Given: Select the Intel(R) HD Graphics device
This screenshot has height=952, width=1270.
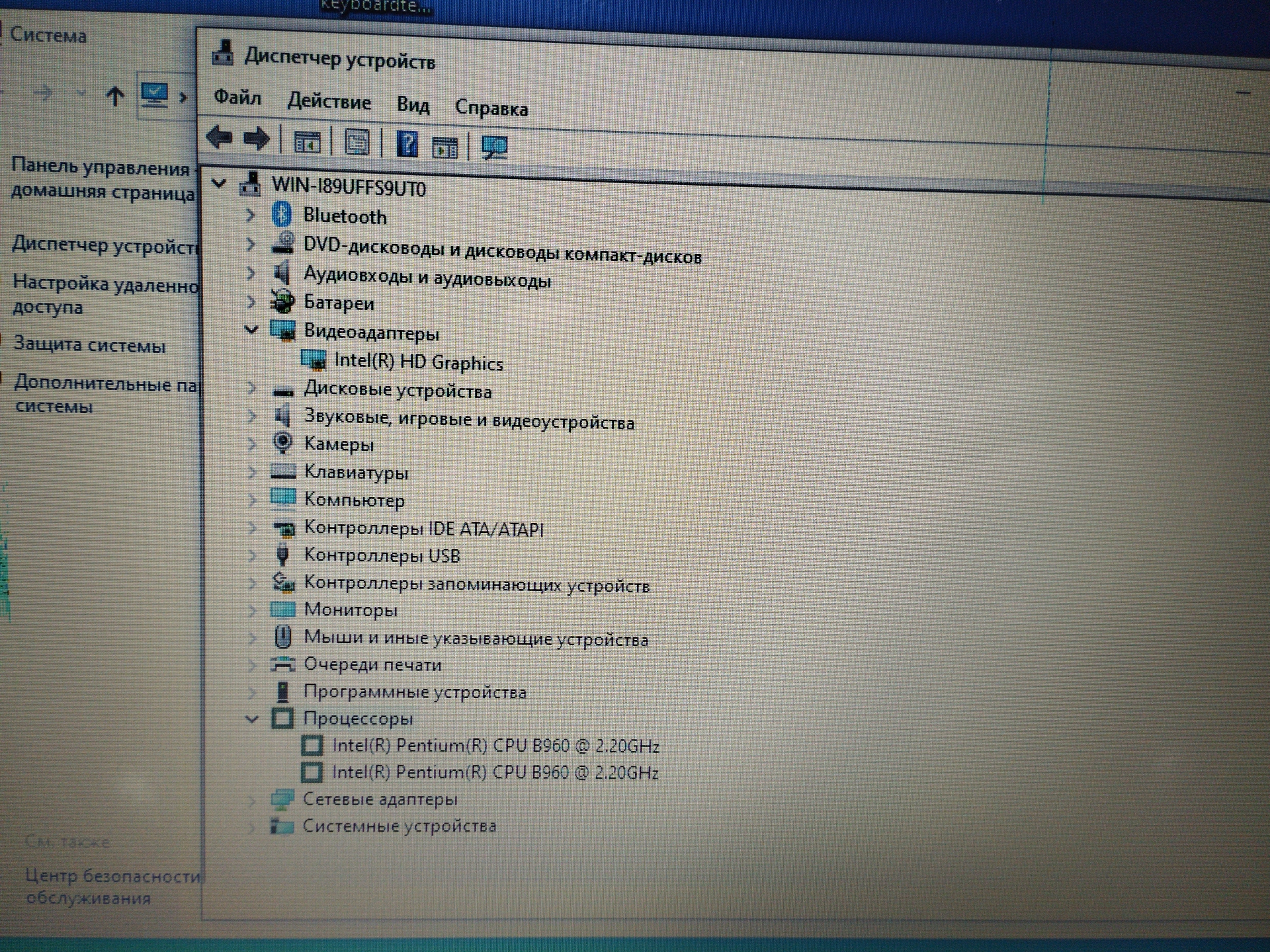Looking at the screenshot, I should click(x=418, y=362).
